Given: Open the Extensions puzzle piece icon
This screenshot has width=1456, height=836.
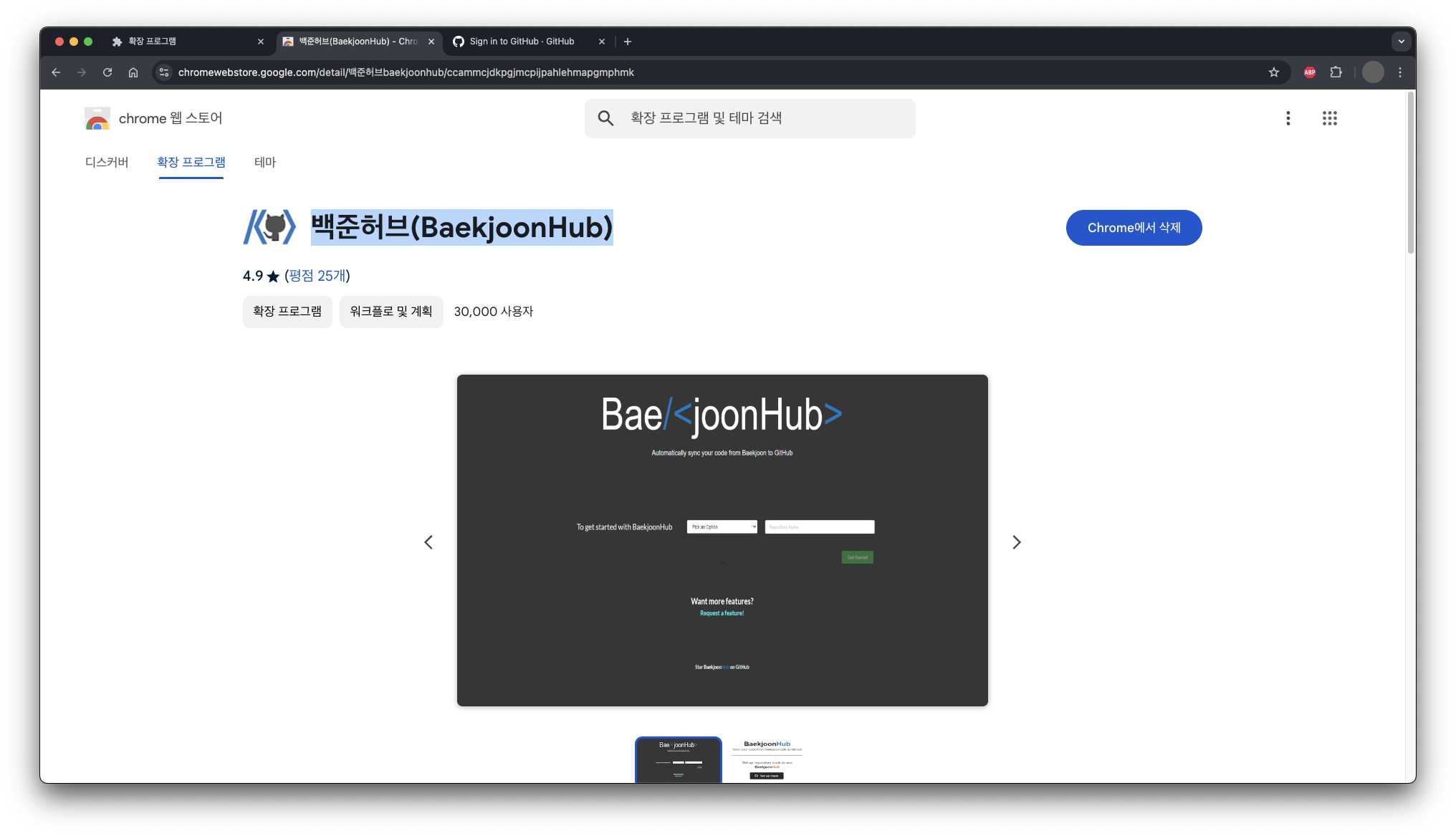Looking at the screenshot, I should pyautogui.click(x=1336, y=72).
